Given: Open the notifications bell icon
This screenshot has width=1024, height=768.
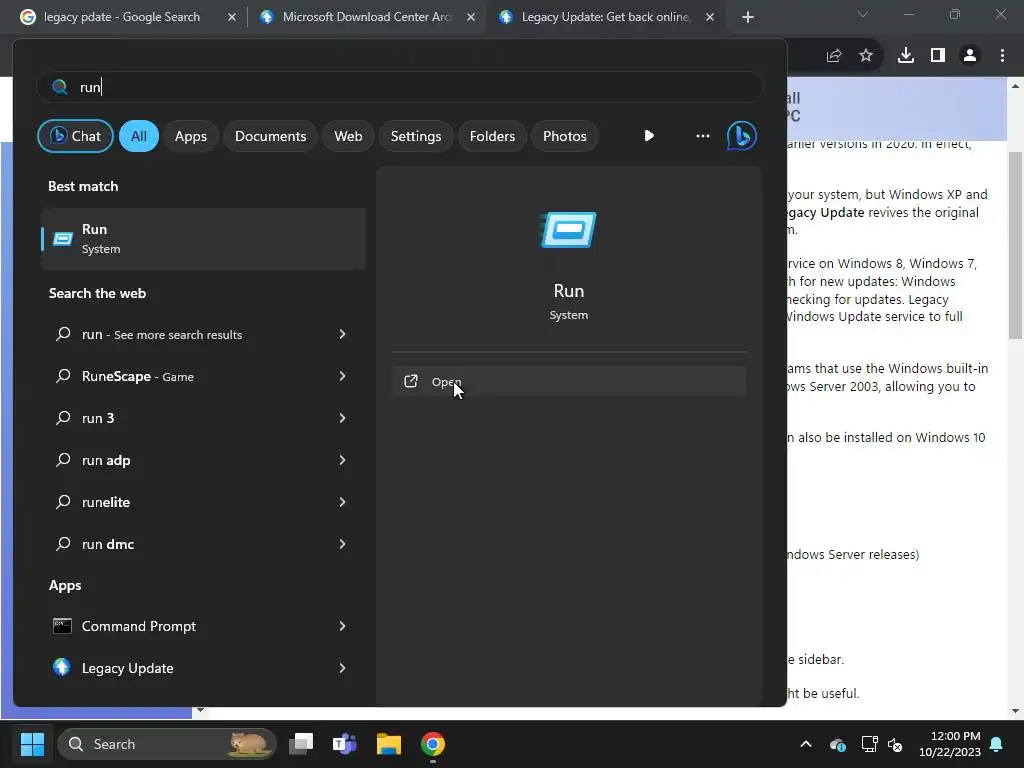Looking at the screenshot, I should tap(997, 744).
